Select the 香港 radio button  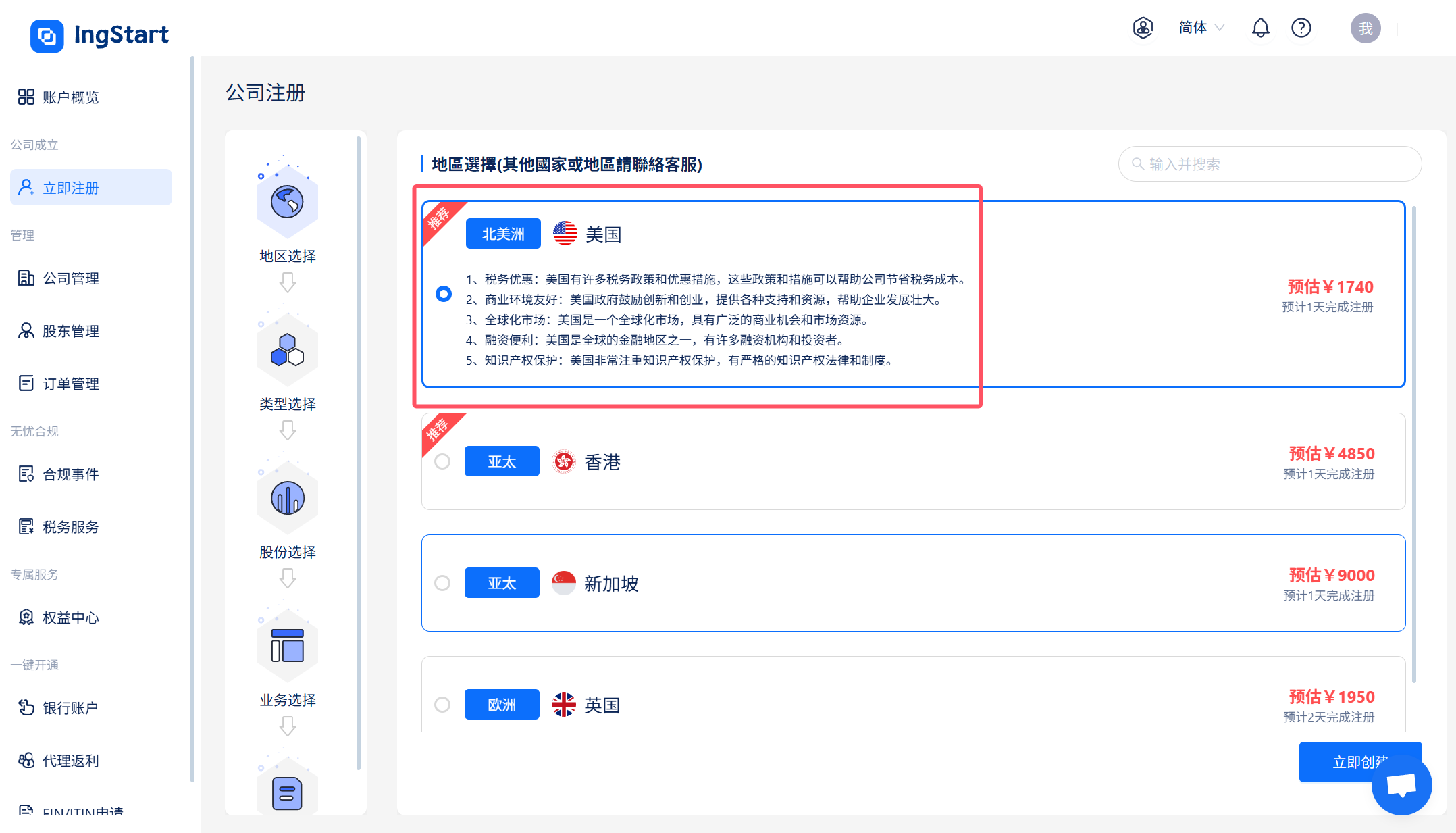pyautogui.click(x=442, y=462)
